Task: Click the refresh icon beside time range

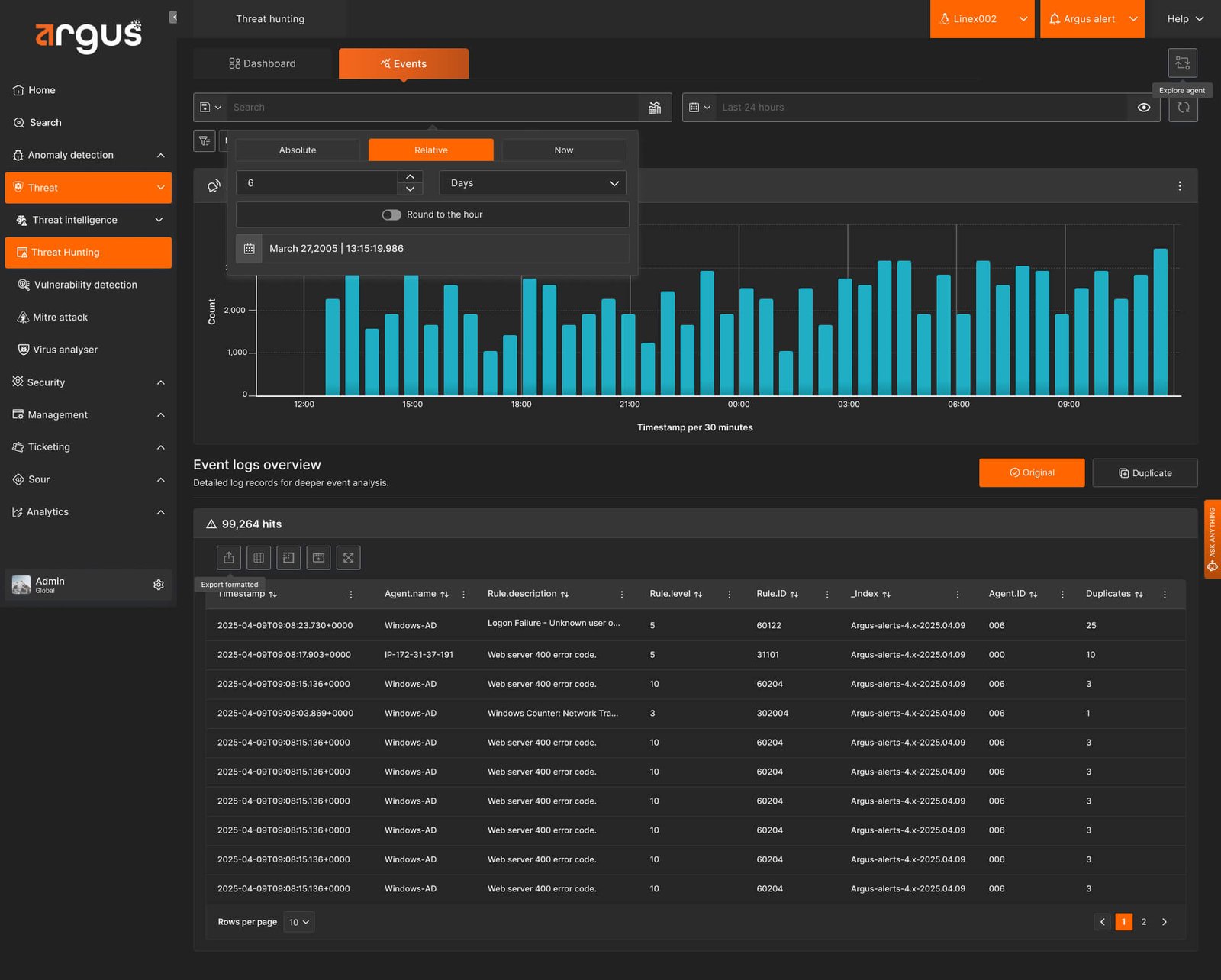Action: [x=1184, y=108]
